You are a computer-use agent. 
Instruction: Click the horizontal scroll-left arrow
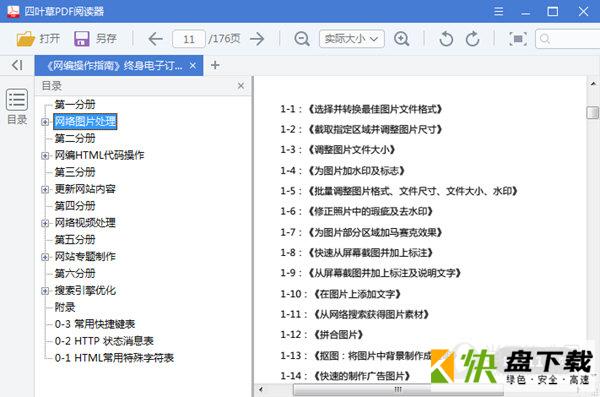pos(261,390)
